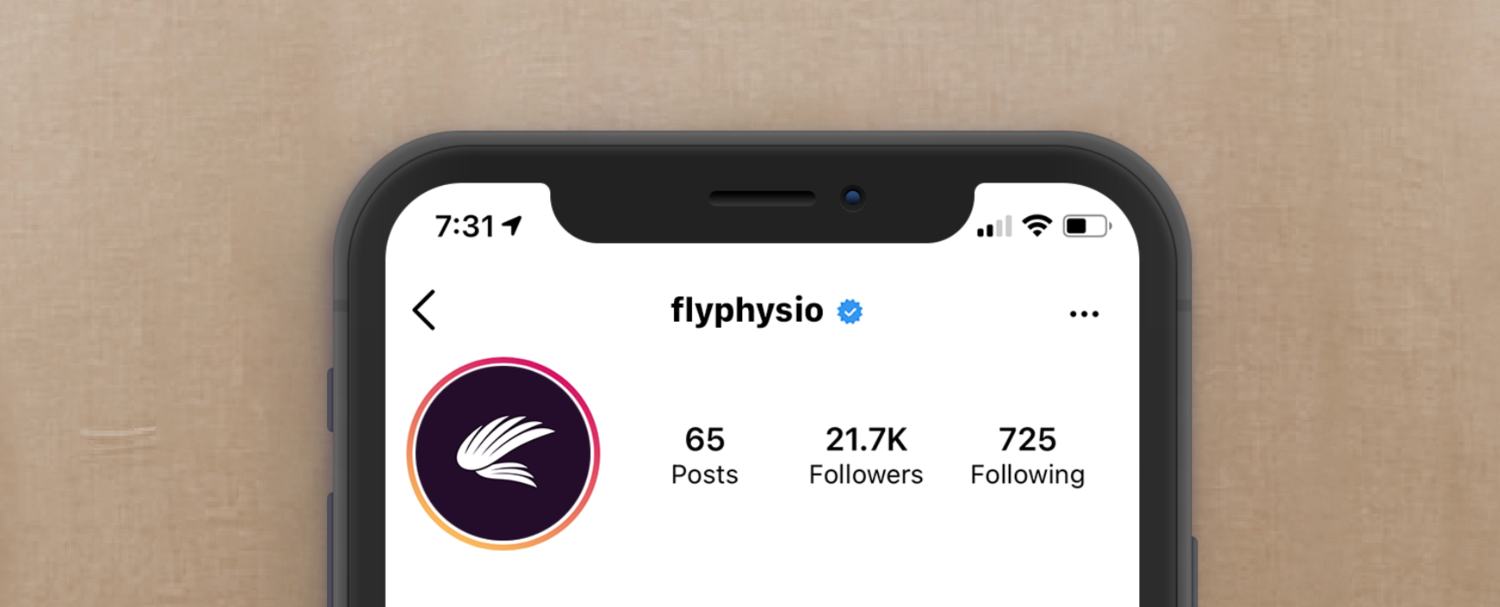Screen dimensions: 1500x607
Task: Go back using the left chevron
Action: pos(424,311)
